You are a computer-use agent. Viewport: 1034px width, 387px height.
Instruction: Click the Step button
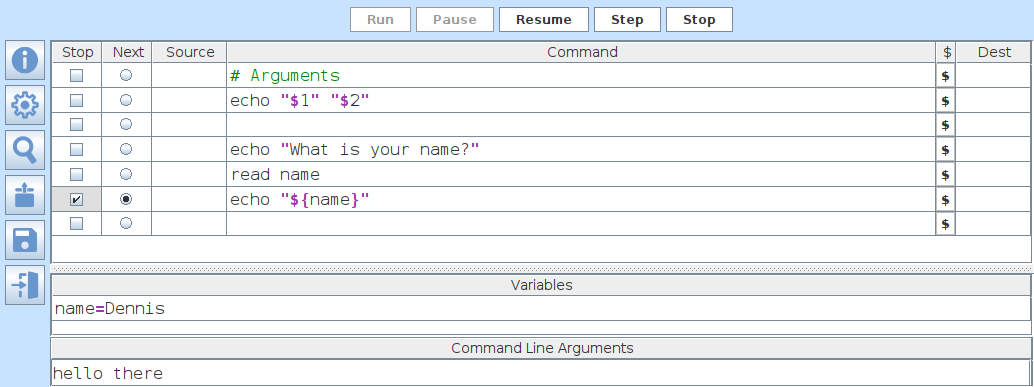(x=627, y=20)
